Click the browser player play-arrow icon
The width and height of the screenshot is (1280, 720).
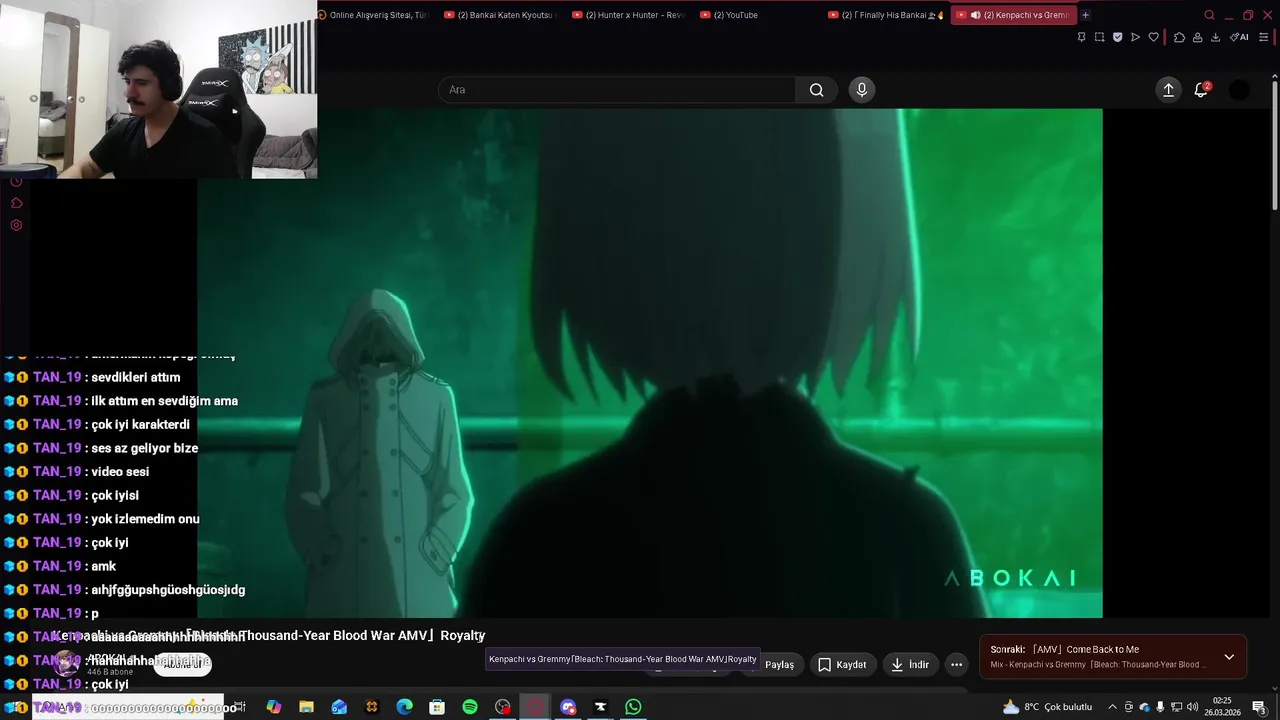(x=1135, y=37)
